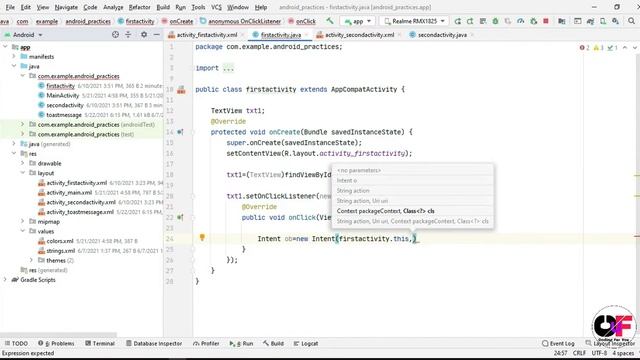Open the File menu
This screenshot has height=360, width=640.
tap(10, 7)
